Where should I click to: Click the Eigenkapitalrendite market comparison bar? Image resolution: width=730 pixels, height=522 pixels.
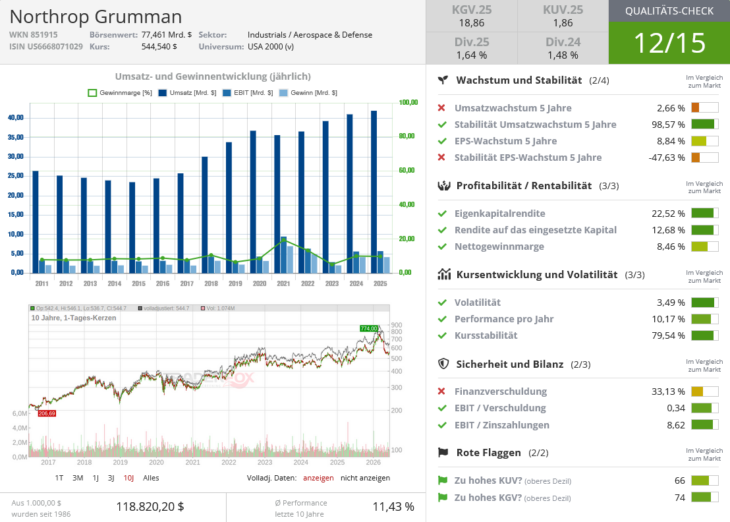pyautogui.click(x=704, y=213)
